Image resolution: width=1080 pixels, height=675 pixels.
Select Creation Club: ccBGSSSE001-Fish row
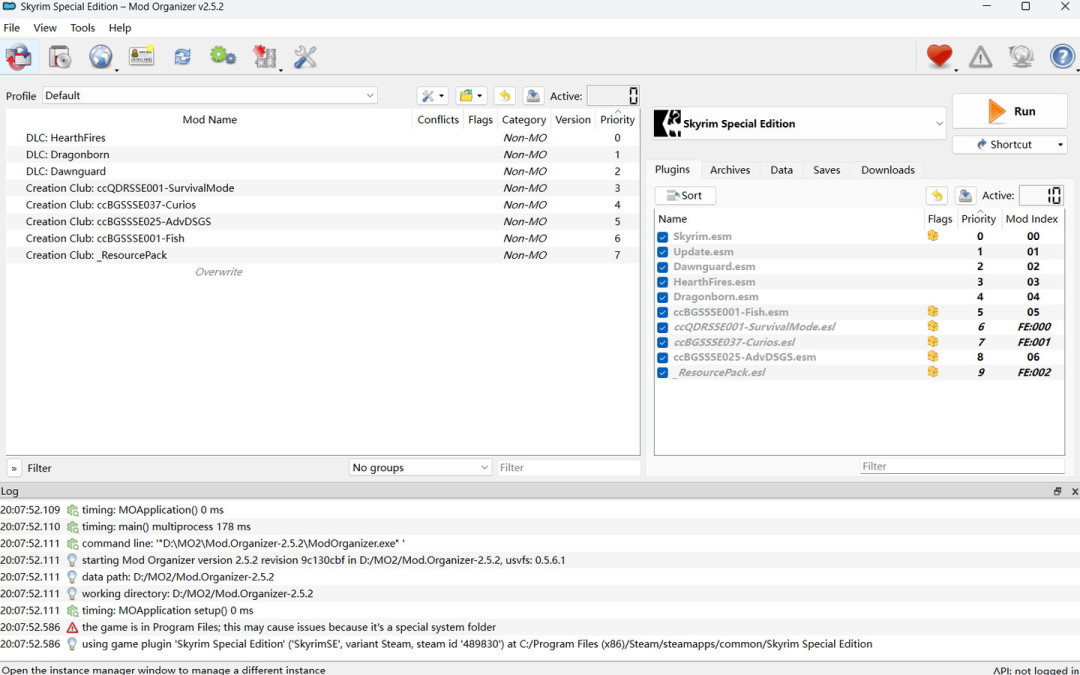(322, 238)
